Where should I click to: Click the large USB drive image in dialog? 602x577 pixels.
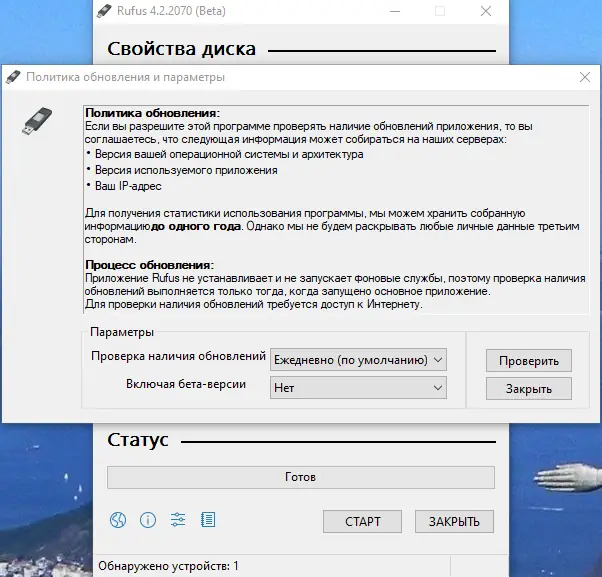[x=37, y=121]
